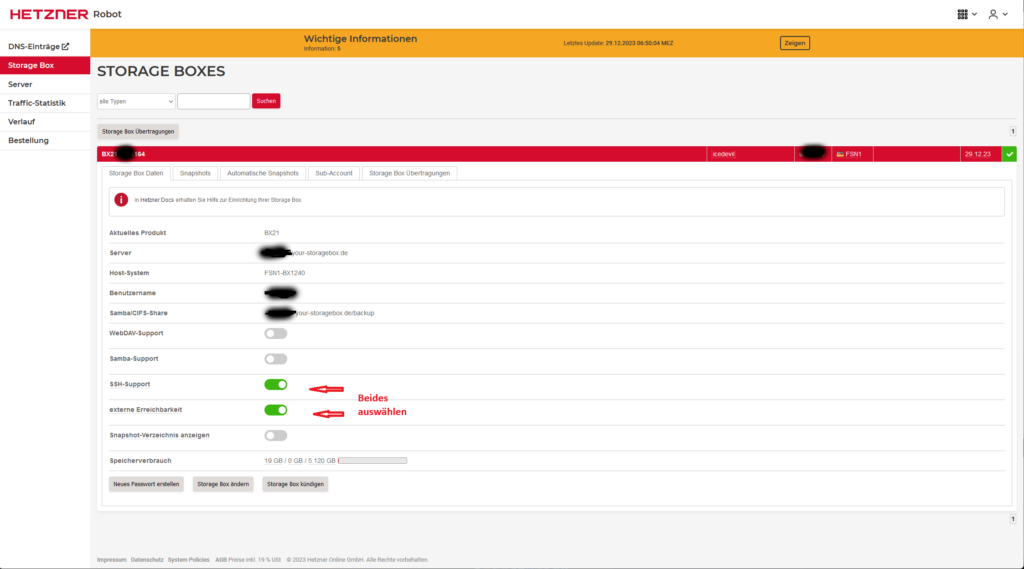Click the Samba/CIFS-Share path value
This screenshot has width=1024, height=569.
click(320, 313)
